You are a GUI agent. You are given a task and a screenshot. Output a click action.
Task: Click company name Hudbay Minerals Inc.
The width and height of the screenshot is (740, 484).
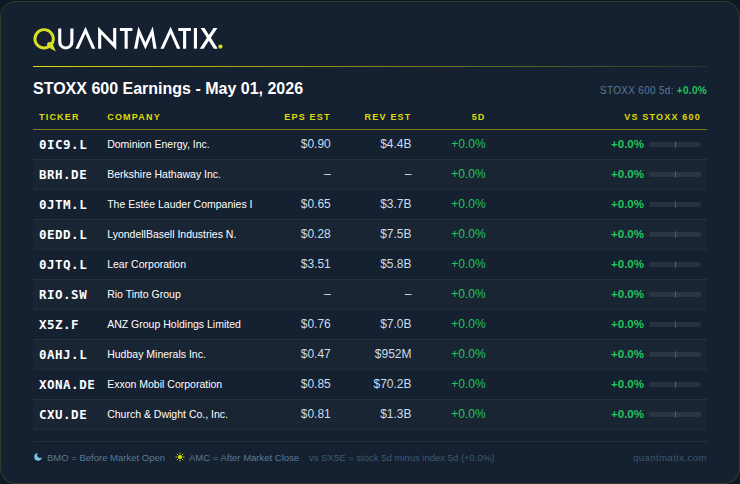click(x=156, y=354)
